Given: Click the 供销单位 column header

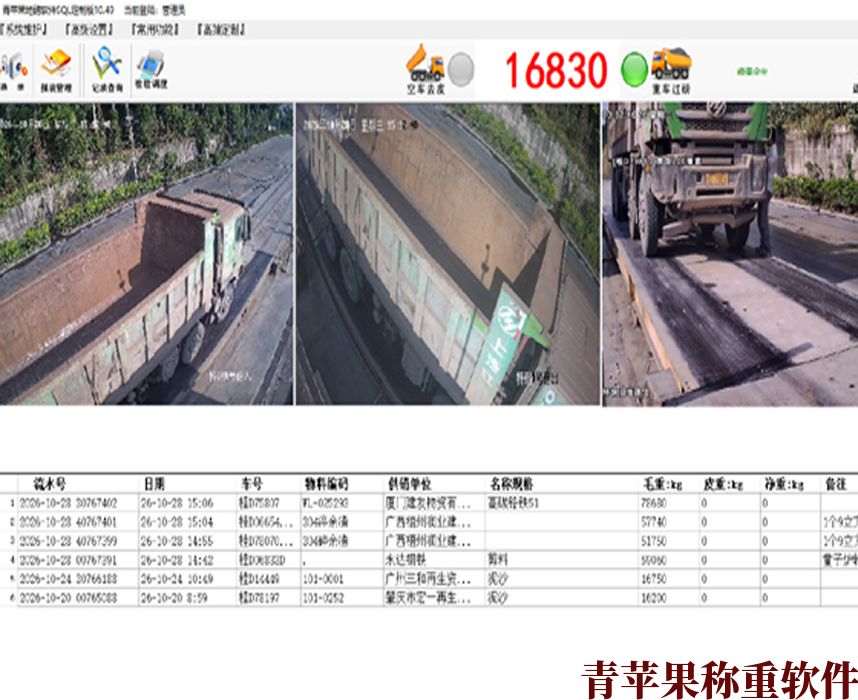Looking at the screenshot, I should [x=409, y=484].
